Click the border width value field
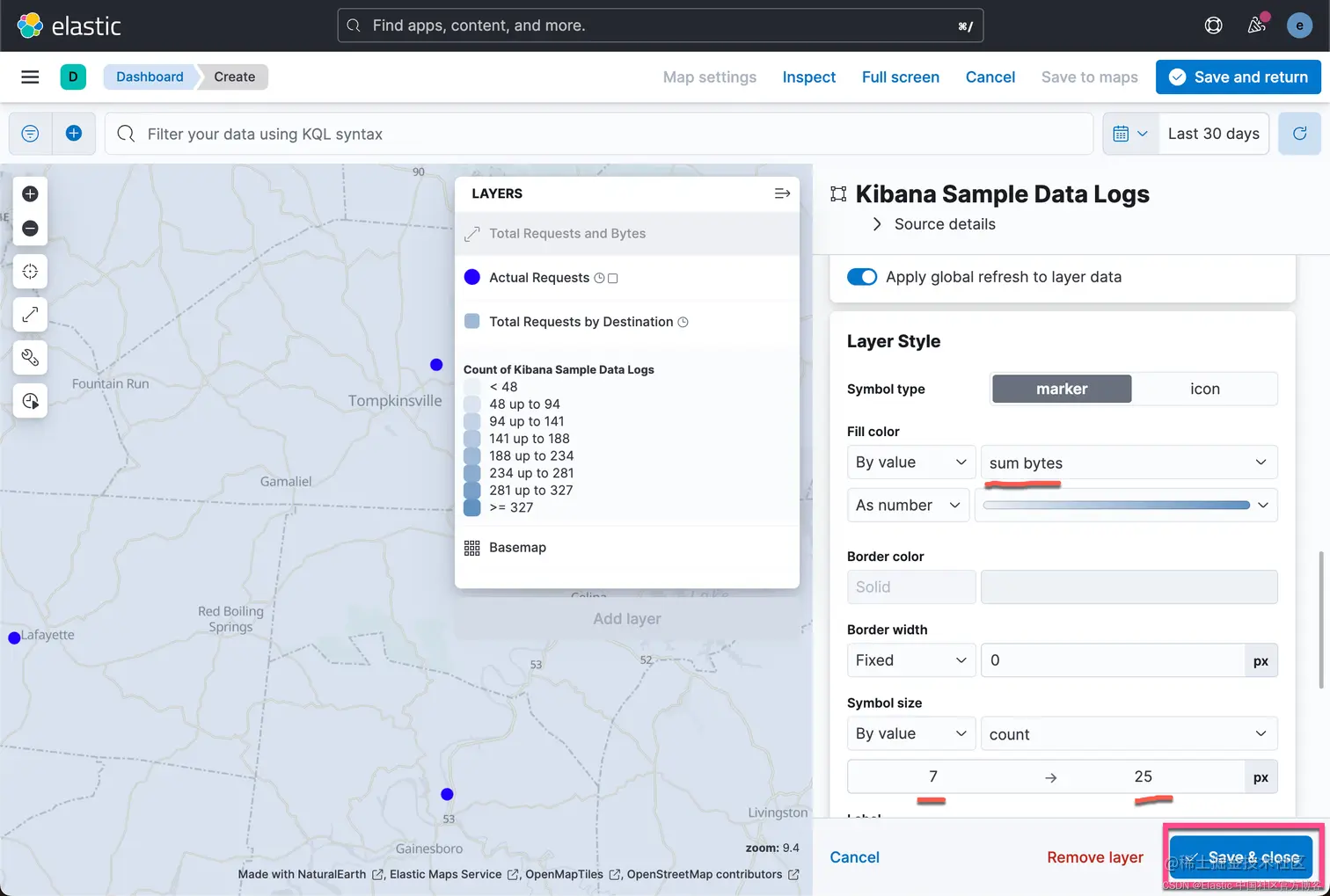1330x896 pixels. (1112, 660)
